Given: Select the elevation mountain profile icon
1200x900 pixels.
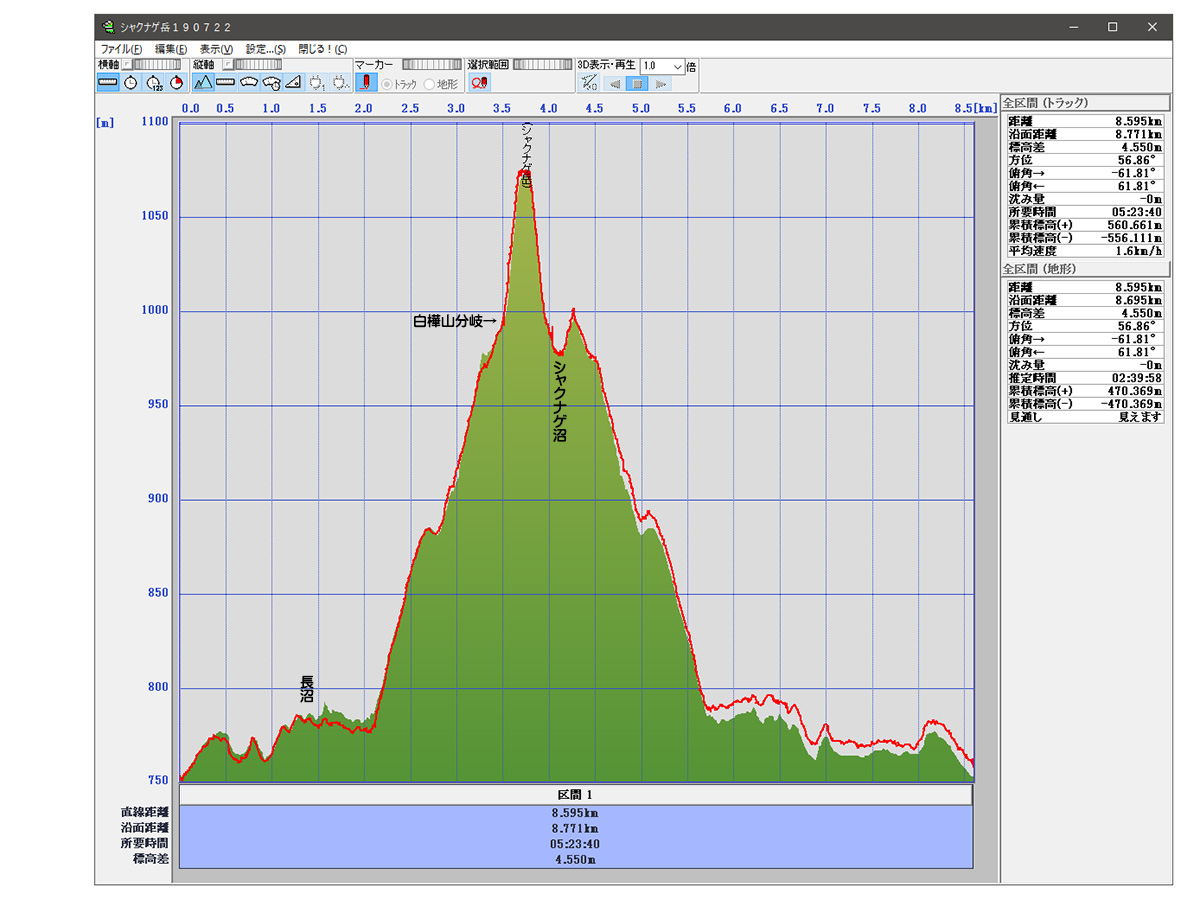Looking at the screenshot, I should point(203,83).
